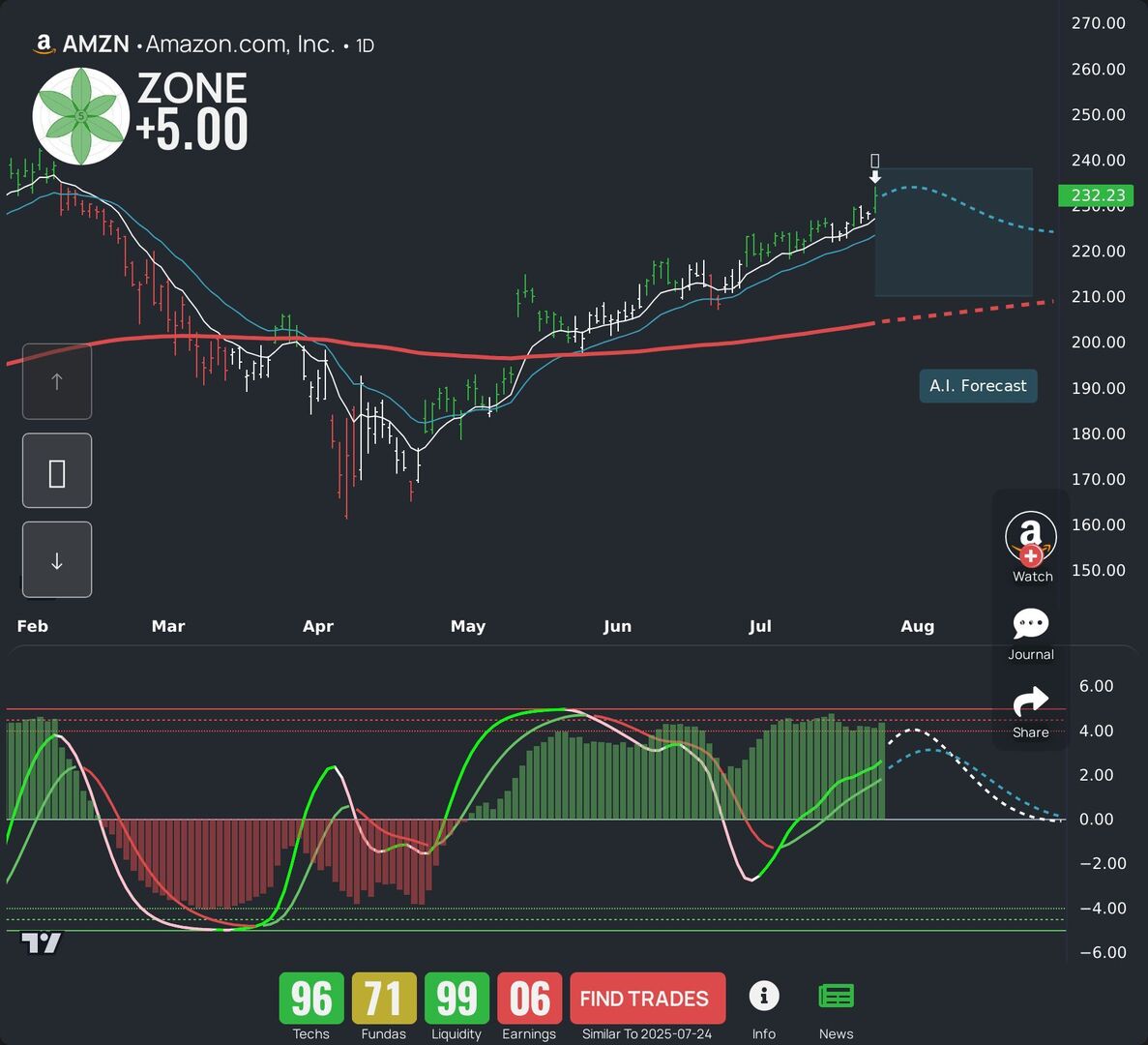Click the 270.00 price axis label
Viewport: 1148px width, 1045px height.
(1099, 23)
